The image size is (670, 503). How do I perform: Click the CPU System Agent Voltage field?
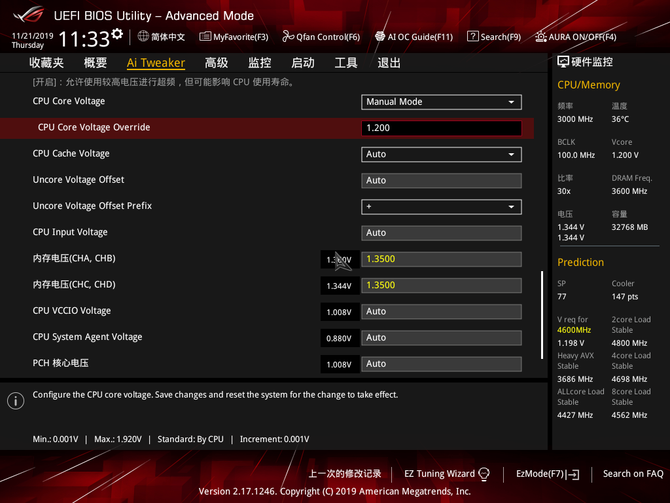pos(441,338)
